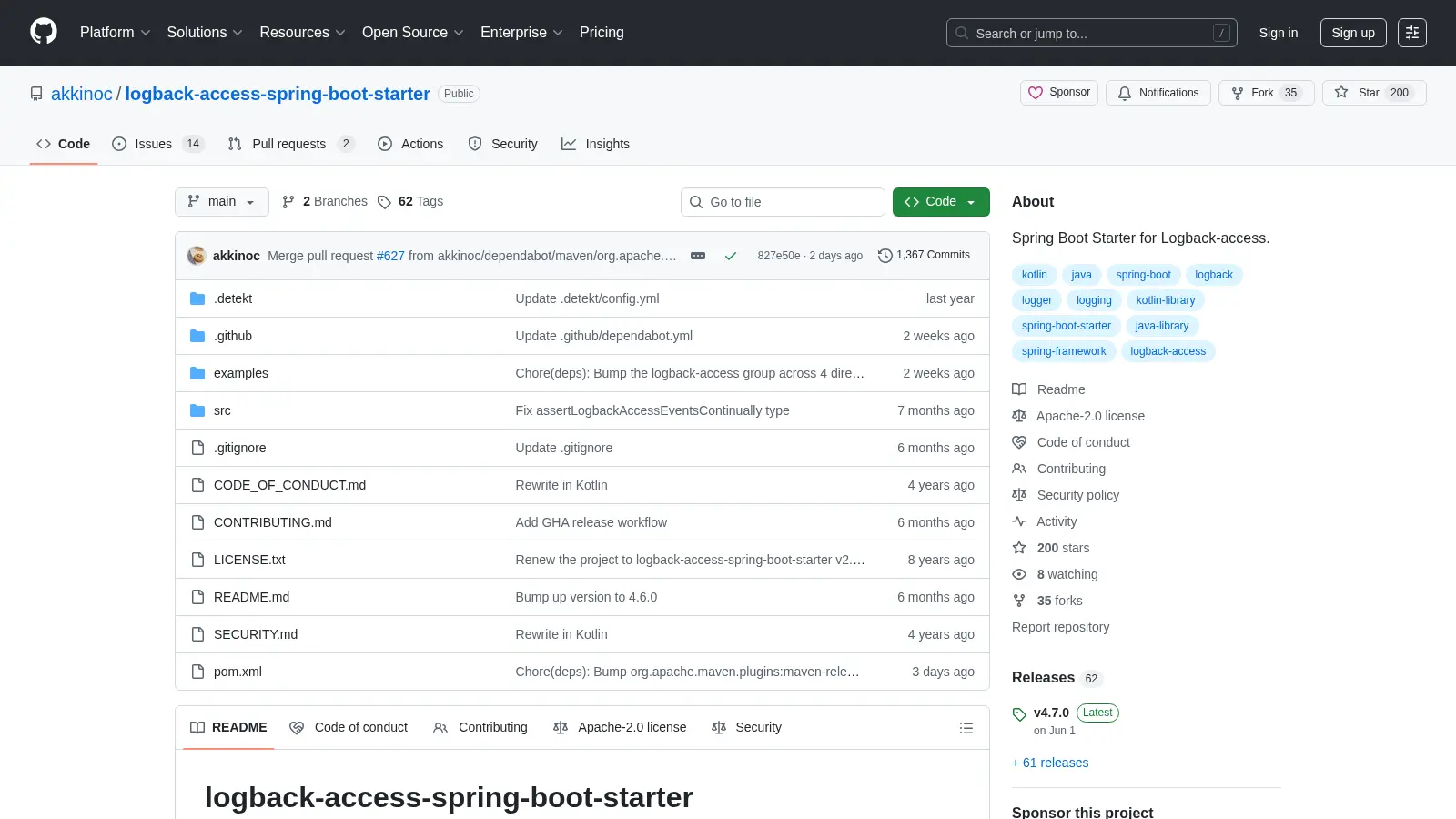Switch to the Pull requests tab
The image size is (1456, 819).
290,144
